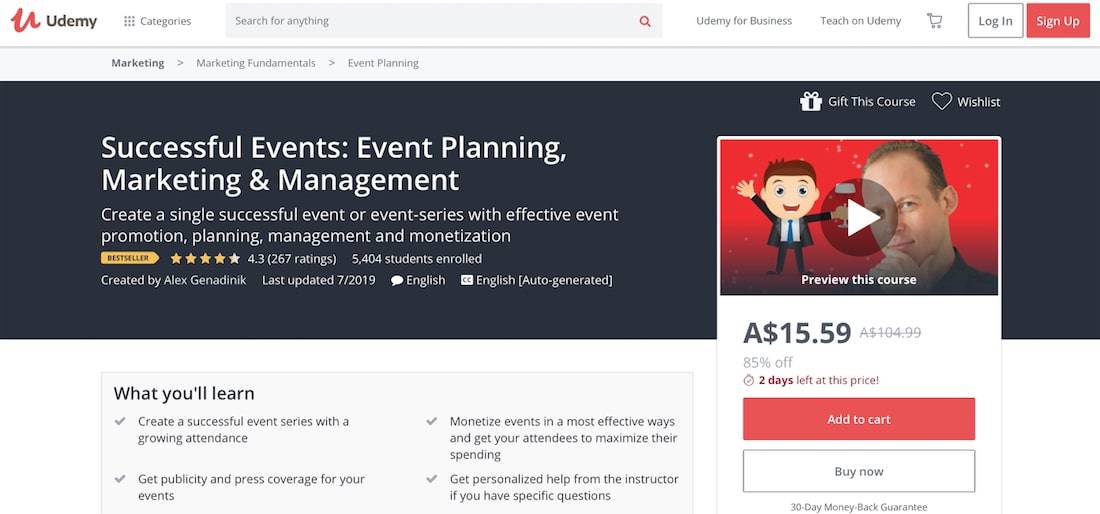This screenshot has height=514, width=1100.
Task: Open the 4.3 (267 ratings) text
Action: (x=292, y=259)
